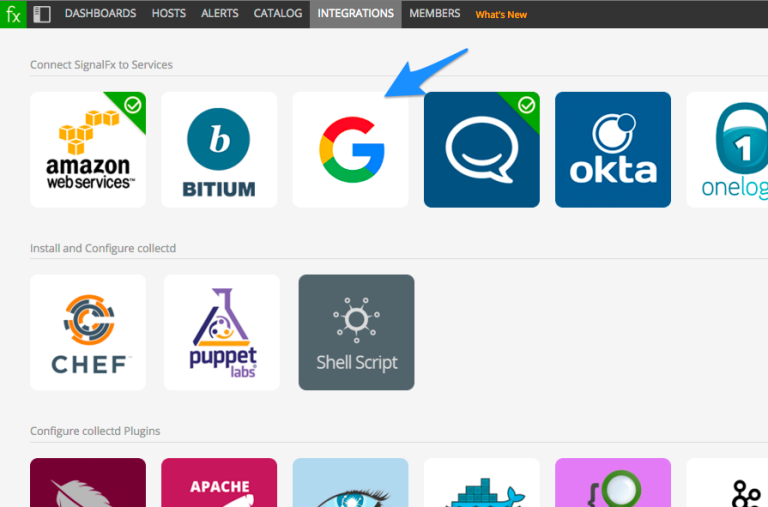This screenshot has height=507, width=768.
Task: Switch to the Catalog tab
Action: click(278, 13)
